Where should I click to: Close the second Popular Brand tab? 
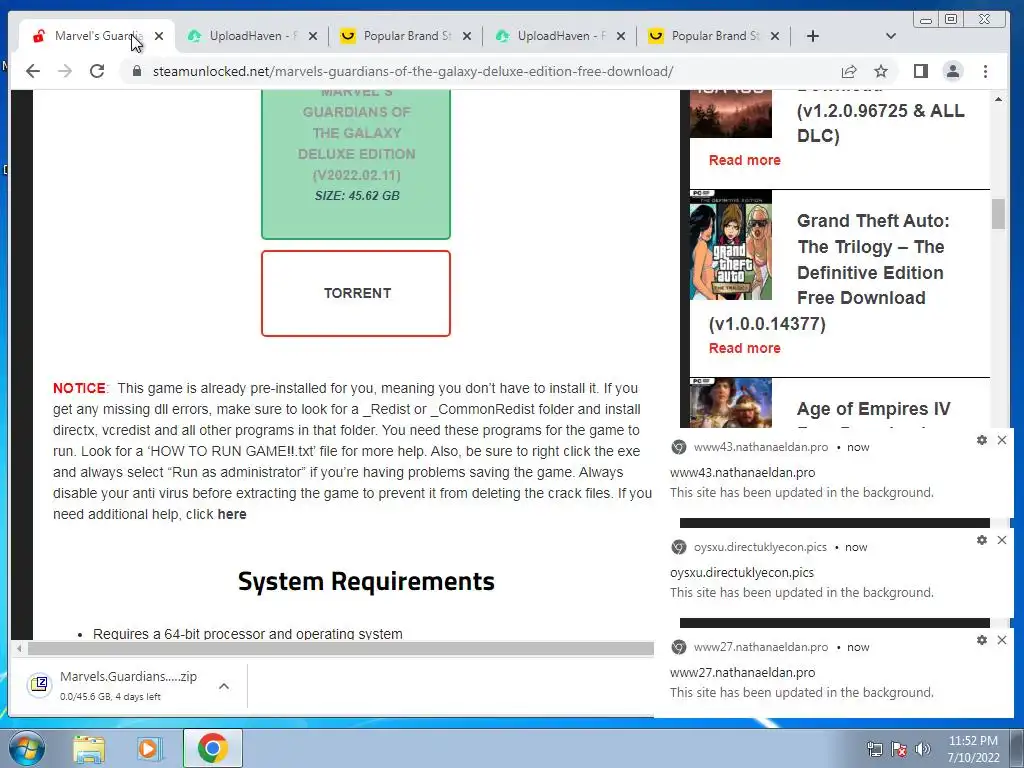coord(775,36)
